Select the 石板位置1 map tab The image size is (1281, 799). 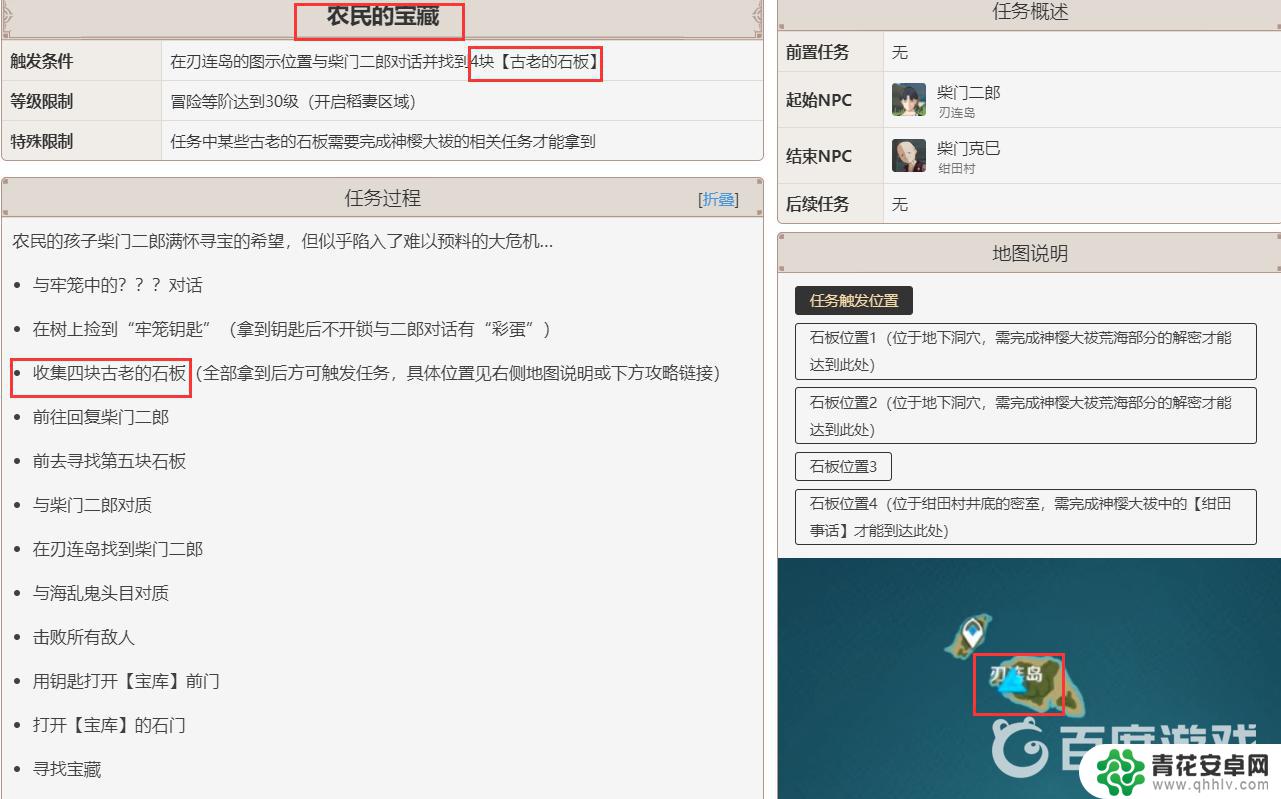point(1025,351)
